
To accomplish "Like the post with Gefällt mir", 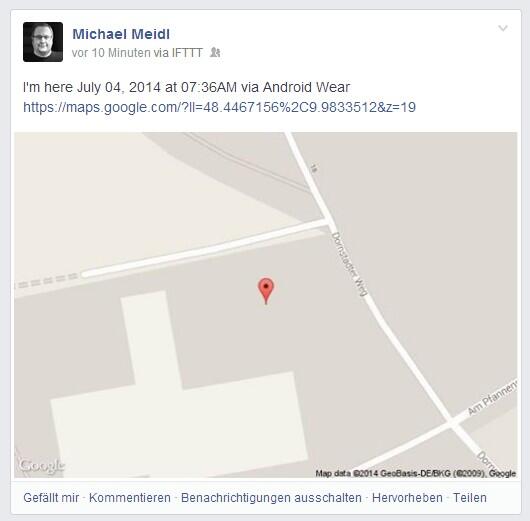I will pos(51,498).
